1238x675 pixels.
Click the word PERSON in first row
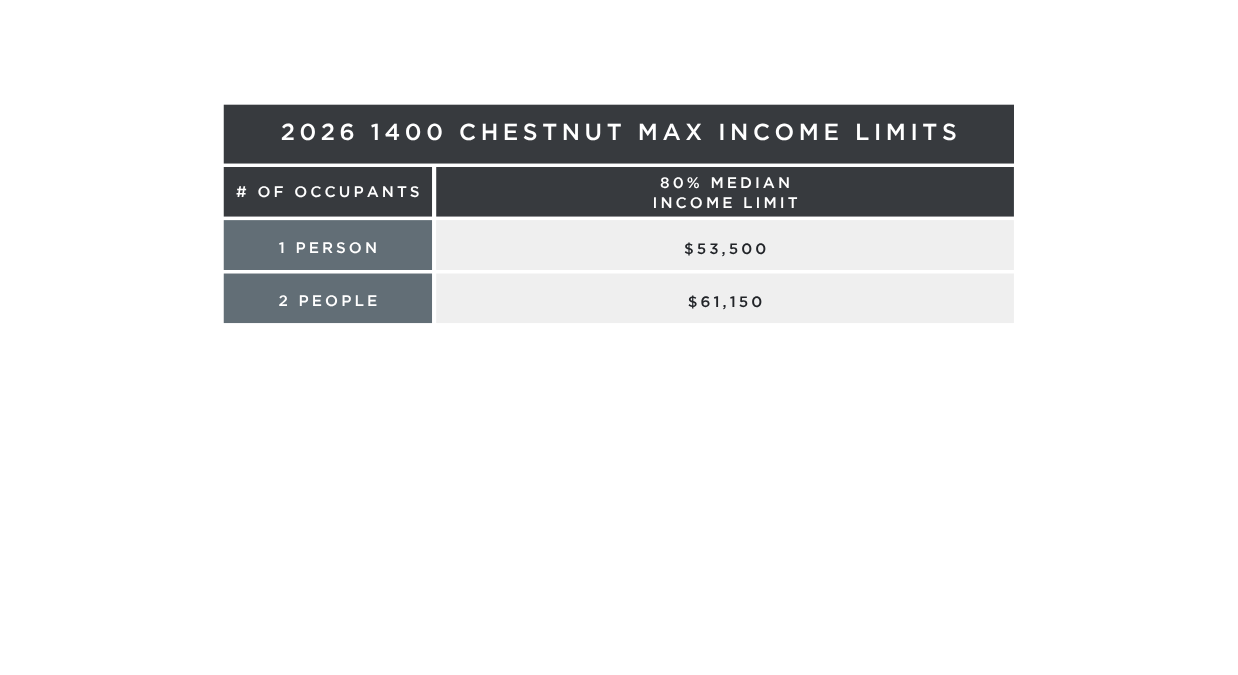point(337,248)
